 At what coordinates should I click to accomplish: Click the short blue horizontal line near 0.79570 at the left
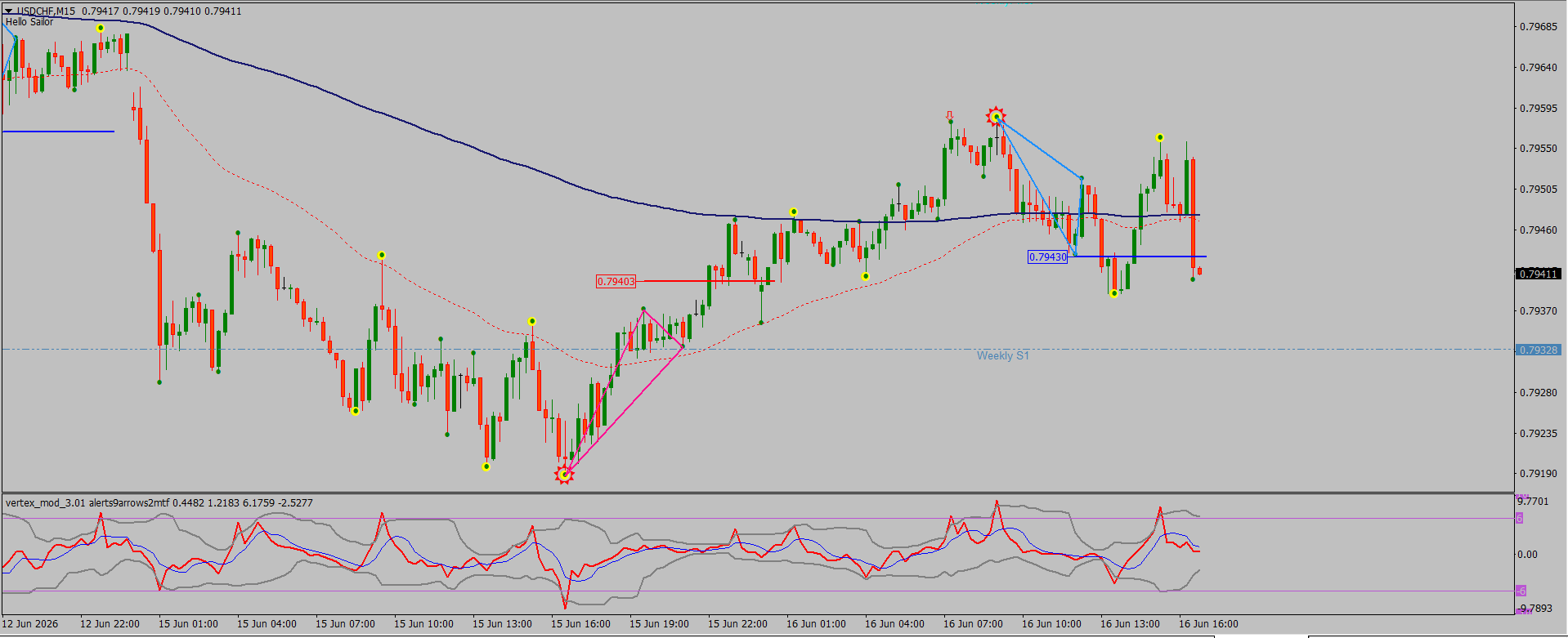[58, 132]
